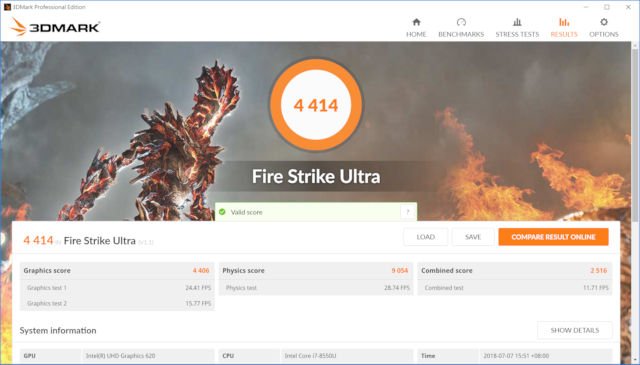Screen dimensions: 640x365
Task: Click the orange 4 414 score circle
Action: 316,105
